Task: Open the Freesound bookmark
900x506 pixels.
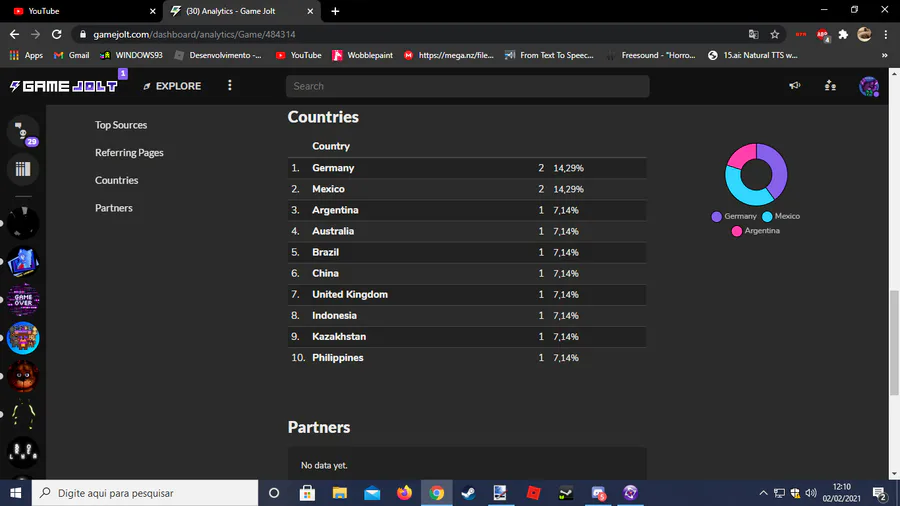Action: click(651, 55)
